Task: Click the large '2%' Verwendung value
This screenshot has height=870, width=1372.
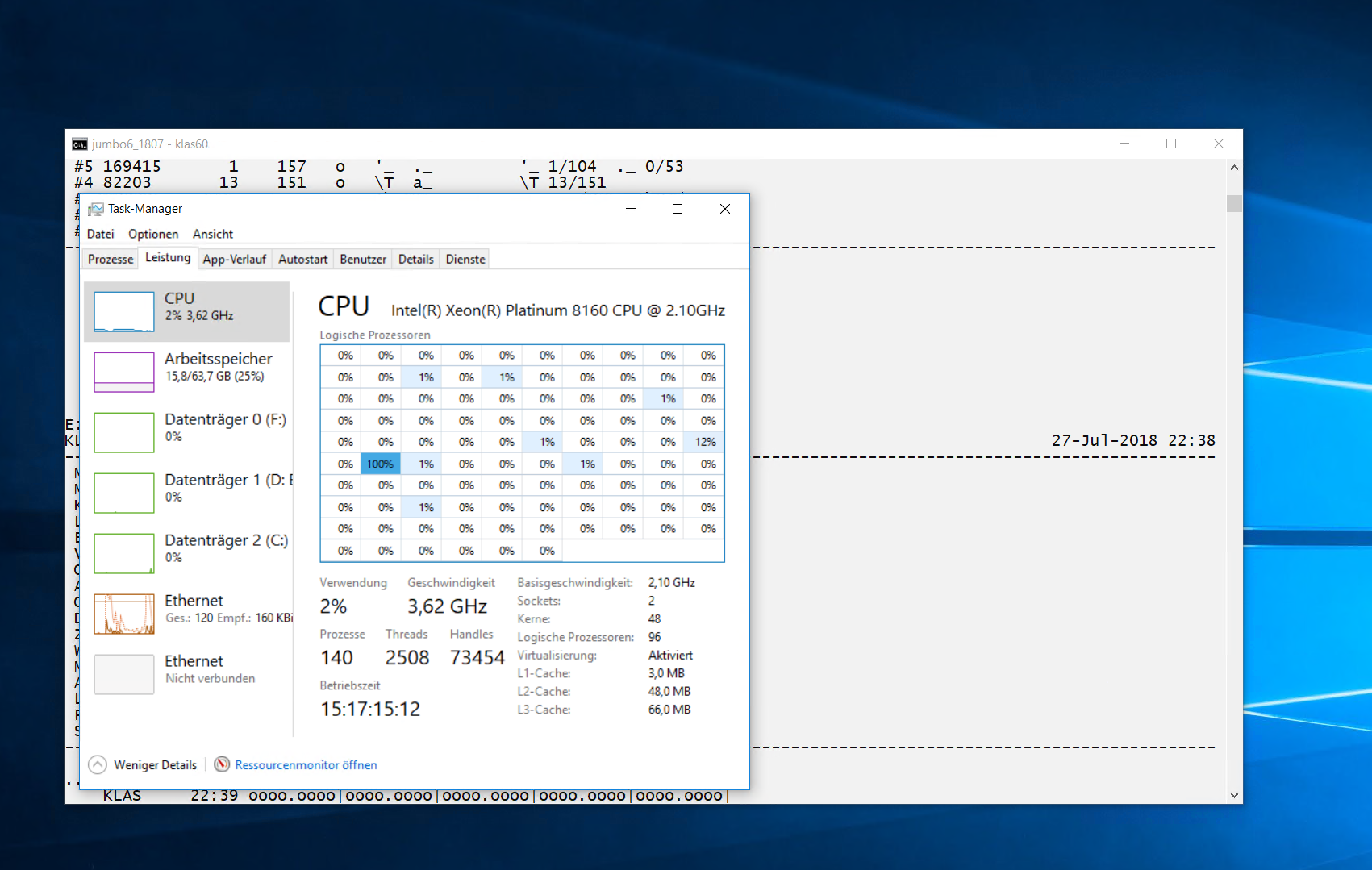Action: 333,606
